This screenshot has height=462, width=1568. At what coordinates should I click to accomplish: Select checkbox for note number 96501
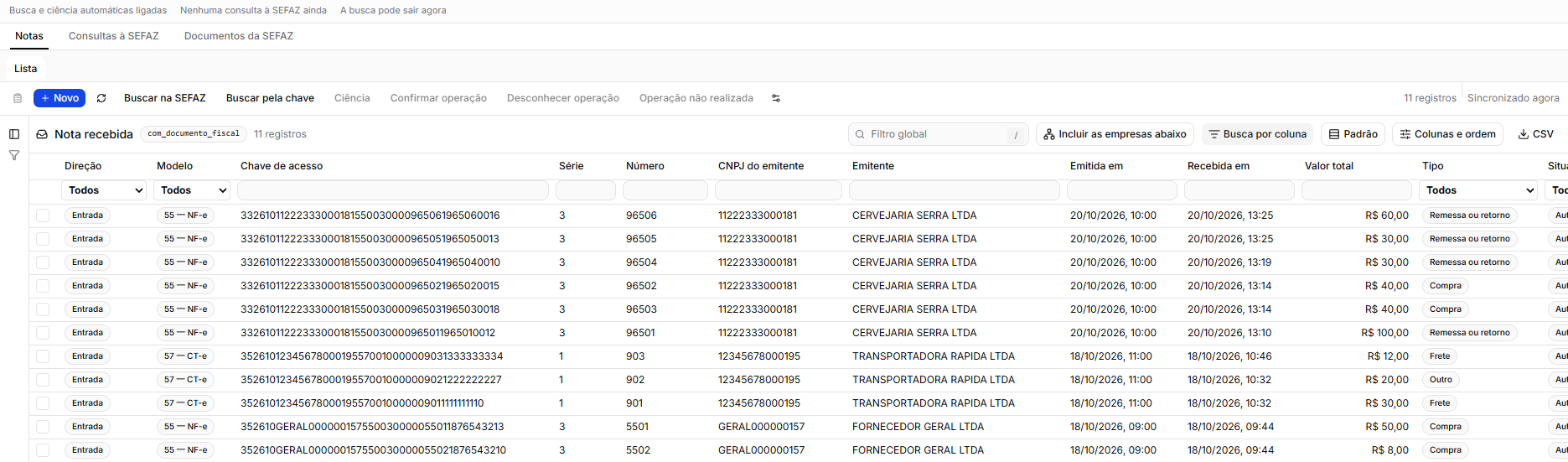pos(43,332)
